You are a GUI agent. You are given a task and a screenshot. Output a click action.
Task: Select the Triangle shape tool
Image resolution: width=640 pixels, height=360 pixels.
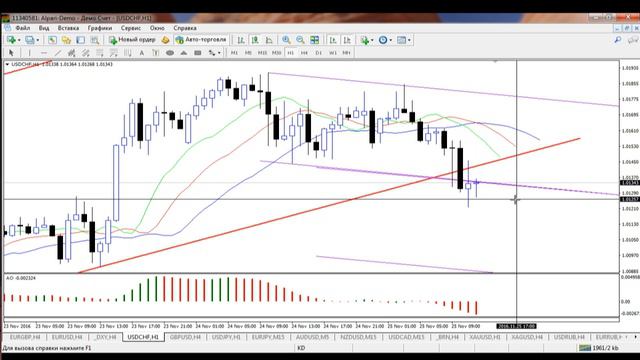click(184, 53)
